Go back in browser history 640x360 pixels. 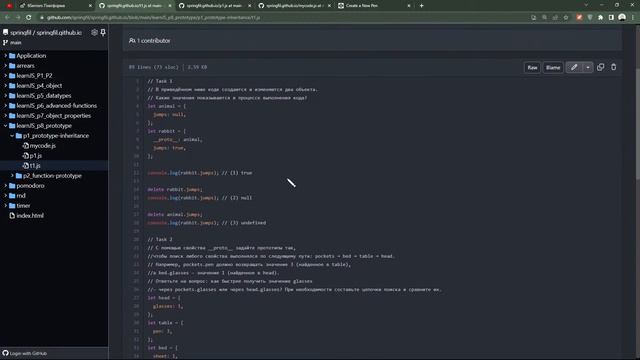7,18
